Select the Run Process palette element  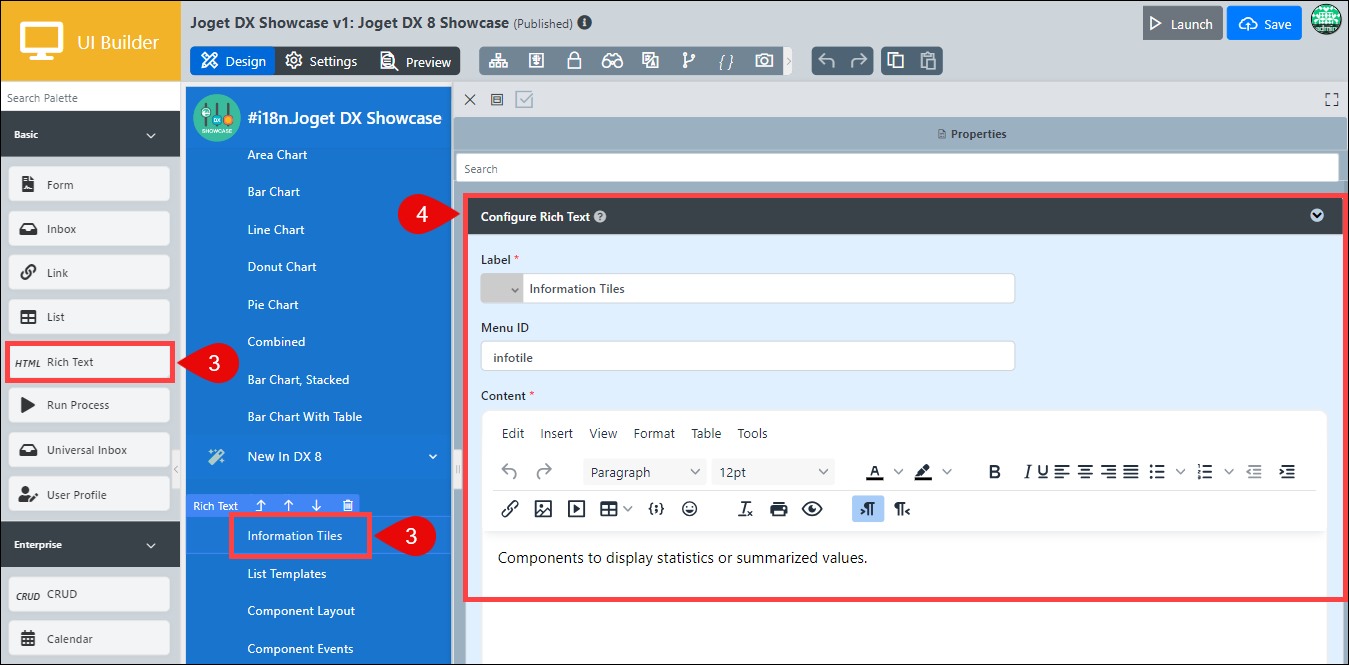[x=90, y=405]
